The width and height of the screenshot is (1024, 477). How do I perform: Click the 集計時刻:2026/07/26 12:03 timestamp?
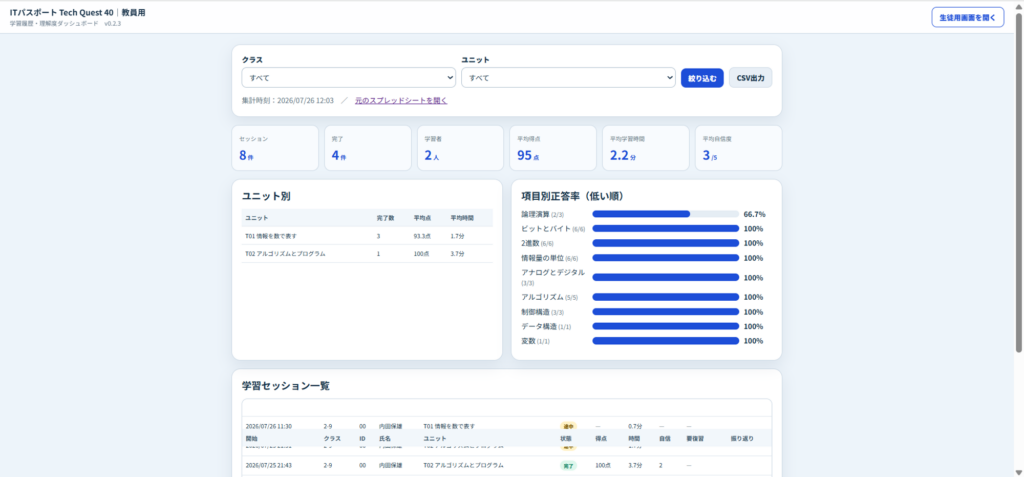(x=287, y=101)
